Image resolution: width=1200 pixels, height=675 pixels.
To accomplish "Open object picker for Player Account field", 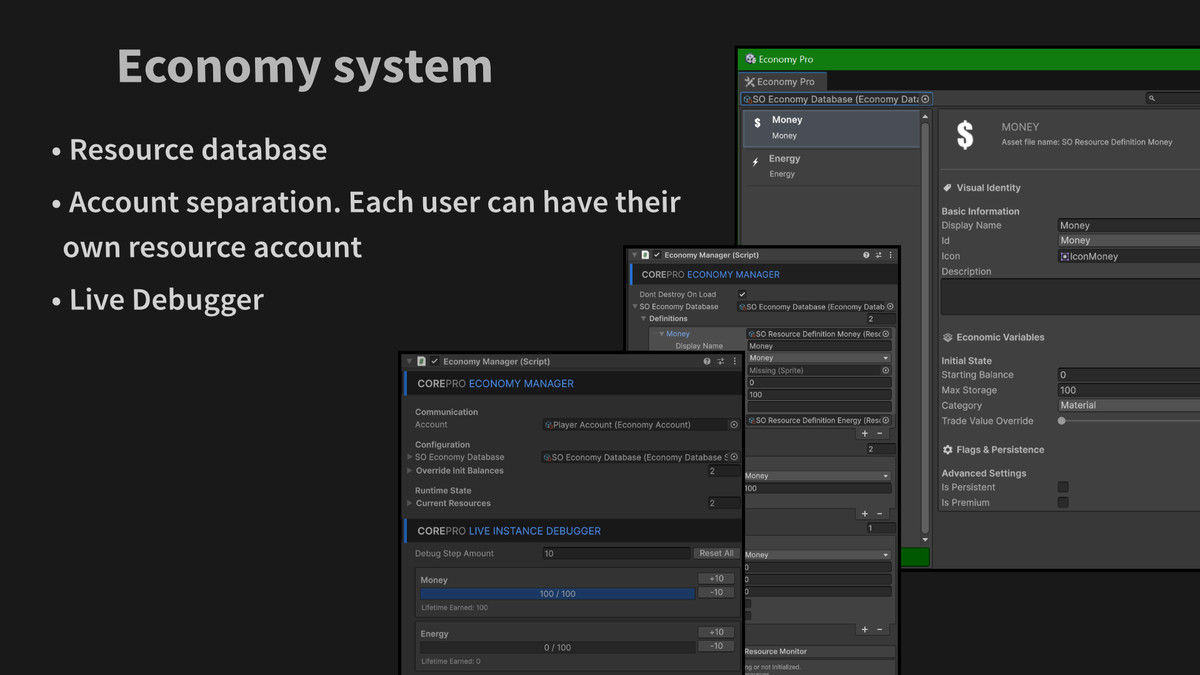I will (734, 425).
